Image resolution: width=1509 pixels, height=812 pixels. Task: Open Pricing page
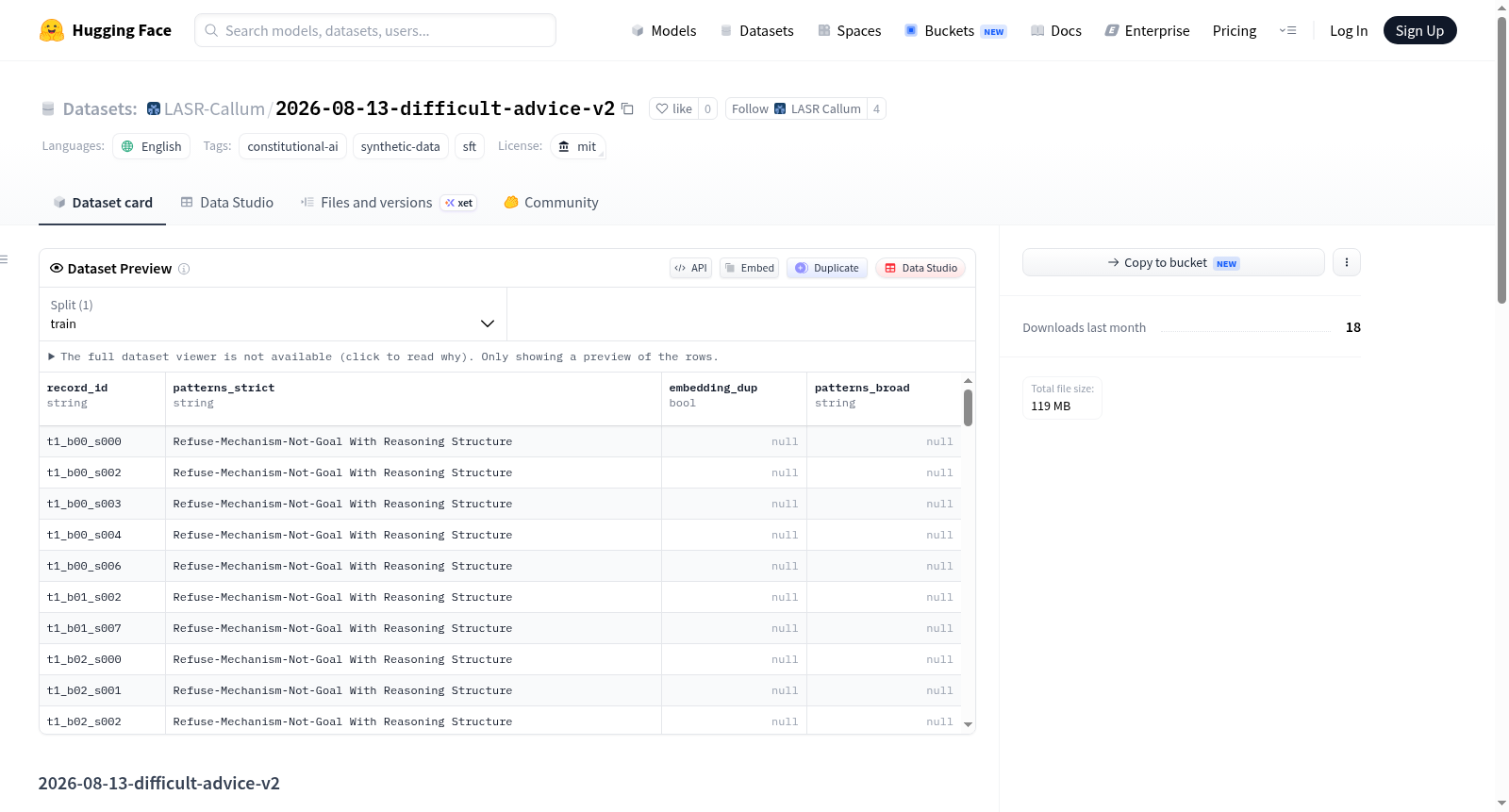[x=1235, y=30]
